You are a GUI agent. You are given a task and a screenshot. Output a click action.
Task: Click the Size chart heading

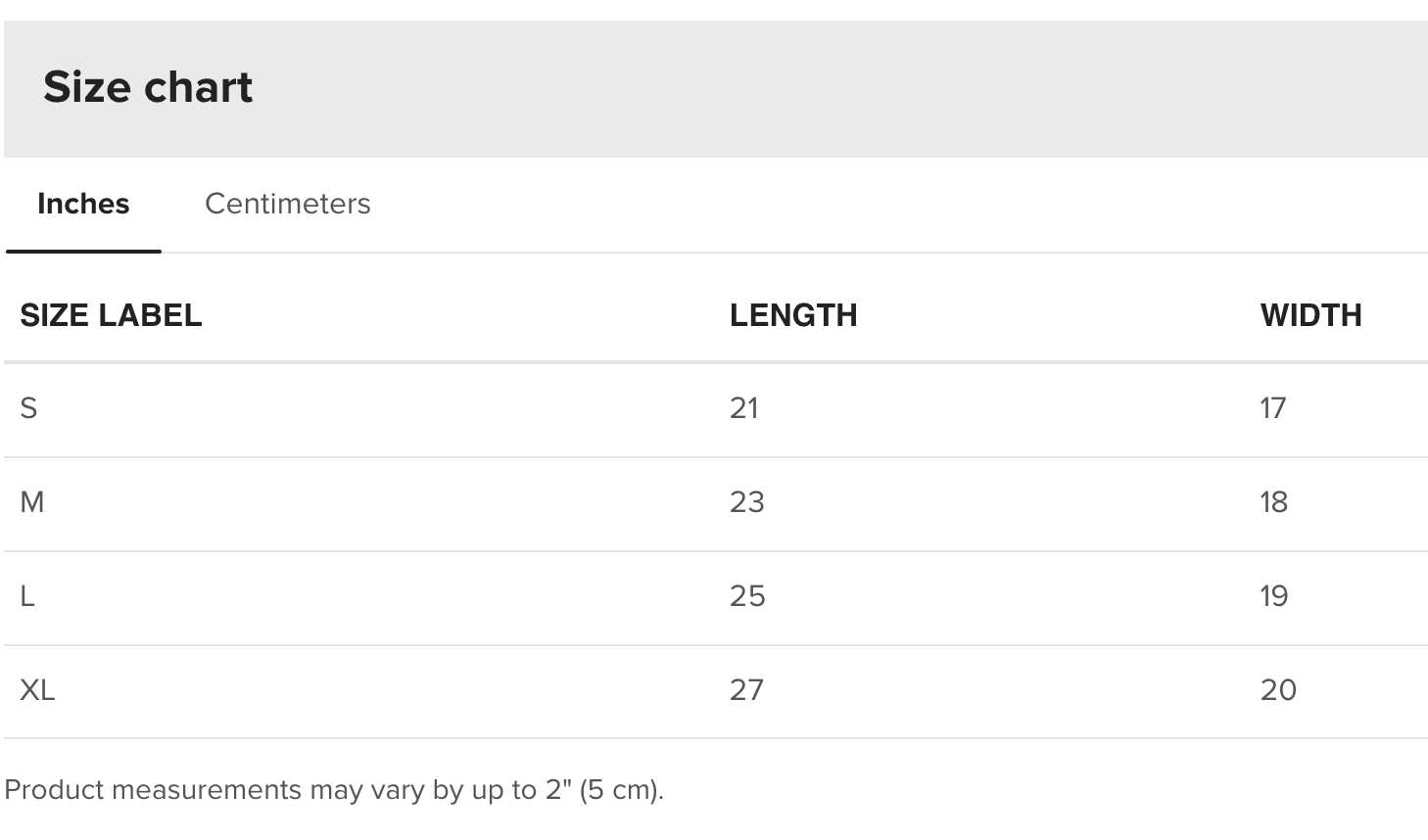pyautogui.click(x=148, y=87)
